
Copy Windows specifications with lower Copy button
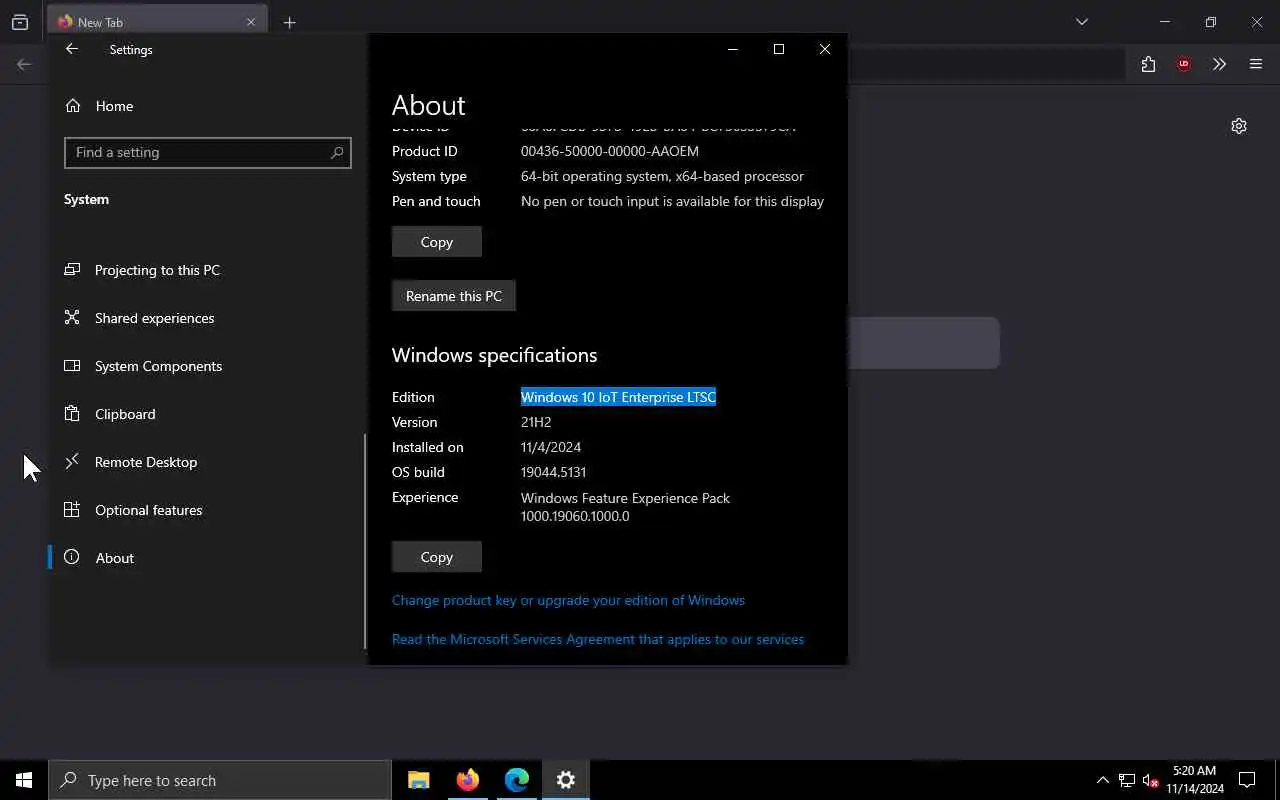pos(437,557)
